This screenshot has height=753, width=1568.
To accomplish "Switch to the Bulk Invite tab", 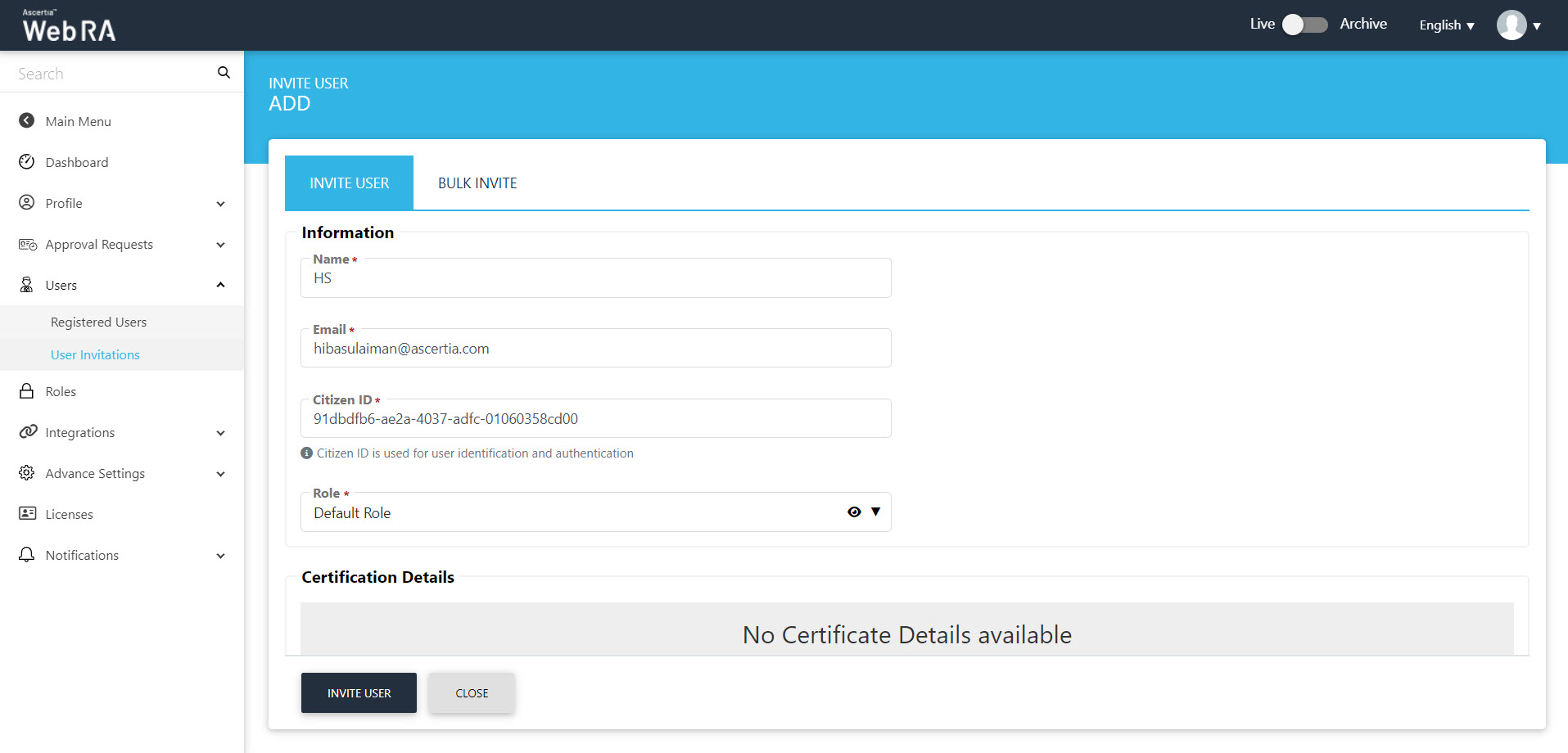I will pyautogui.click(x=477, y=183).
